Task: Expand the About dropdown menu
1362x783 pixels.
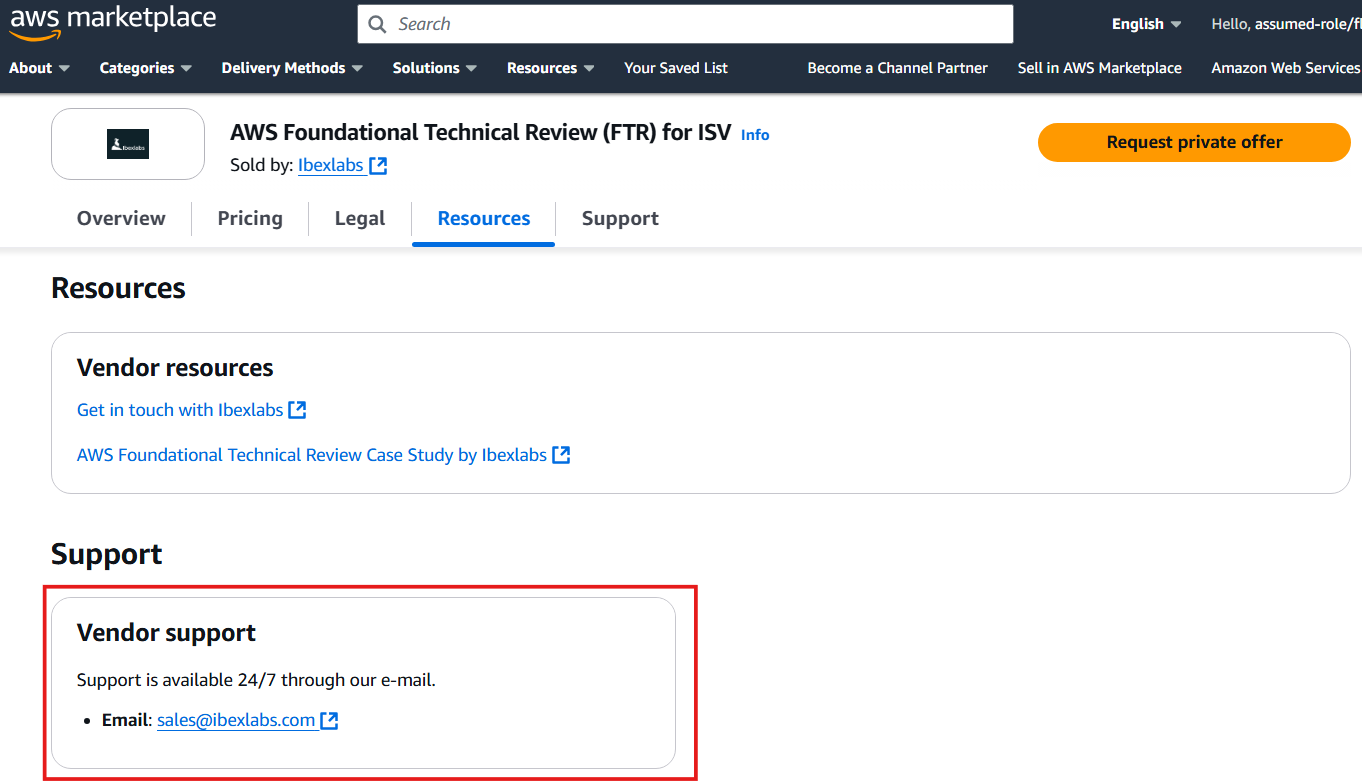Action: [x=39, y=68]
